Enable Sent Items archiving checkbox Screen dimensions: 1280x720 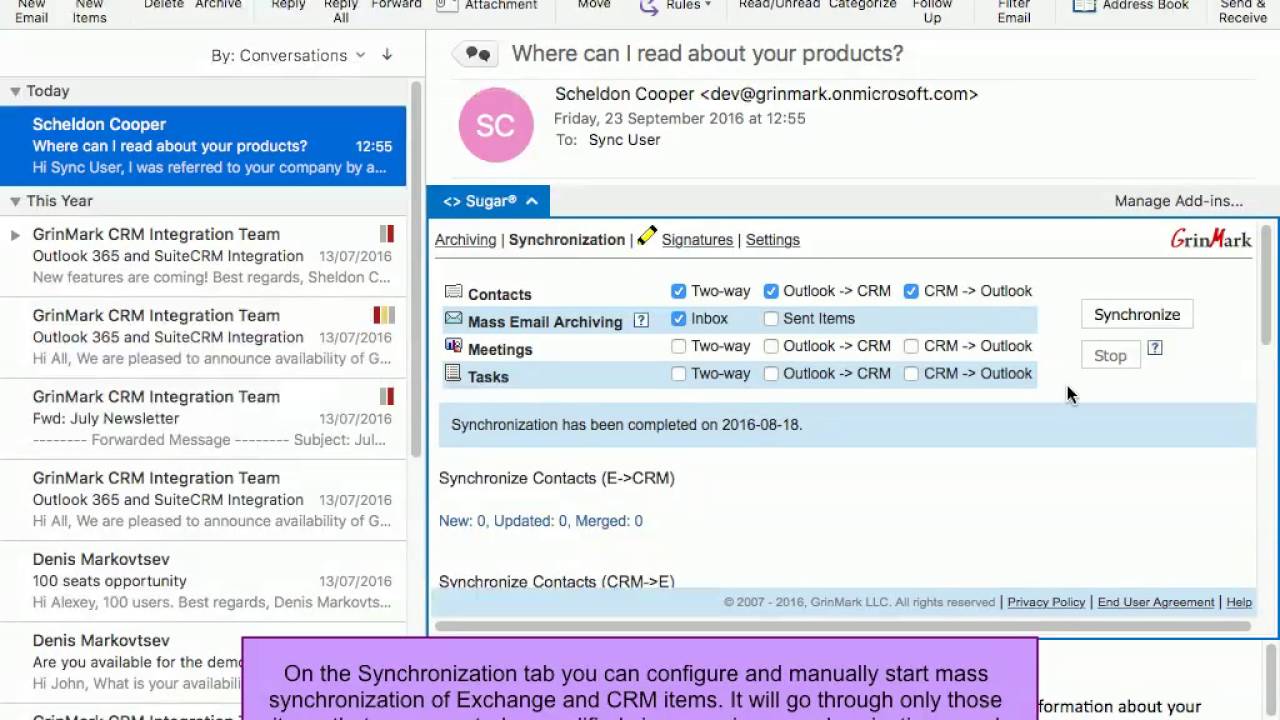click(771, 319)
